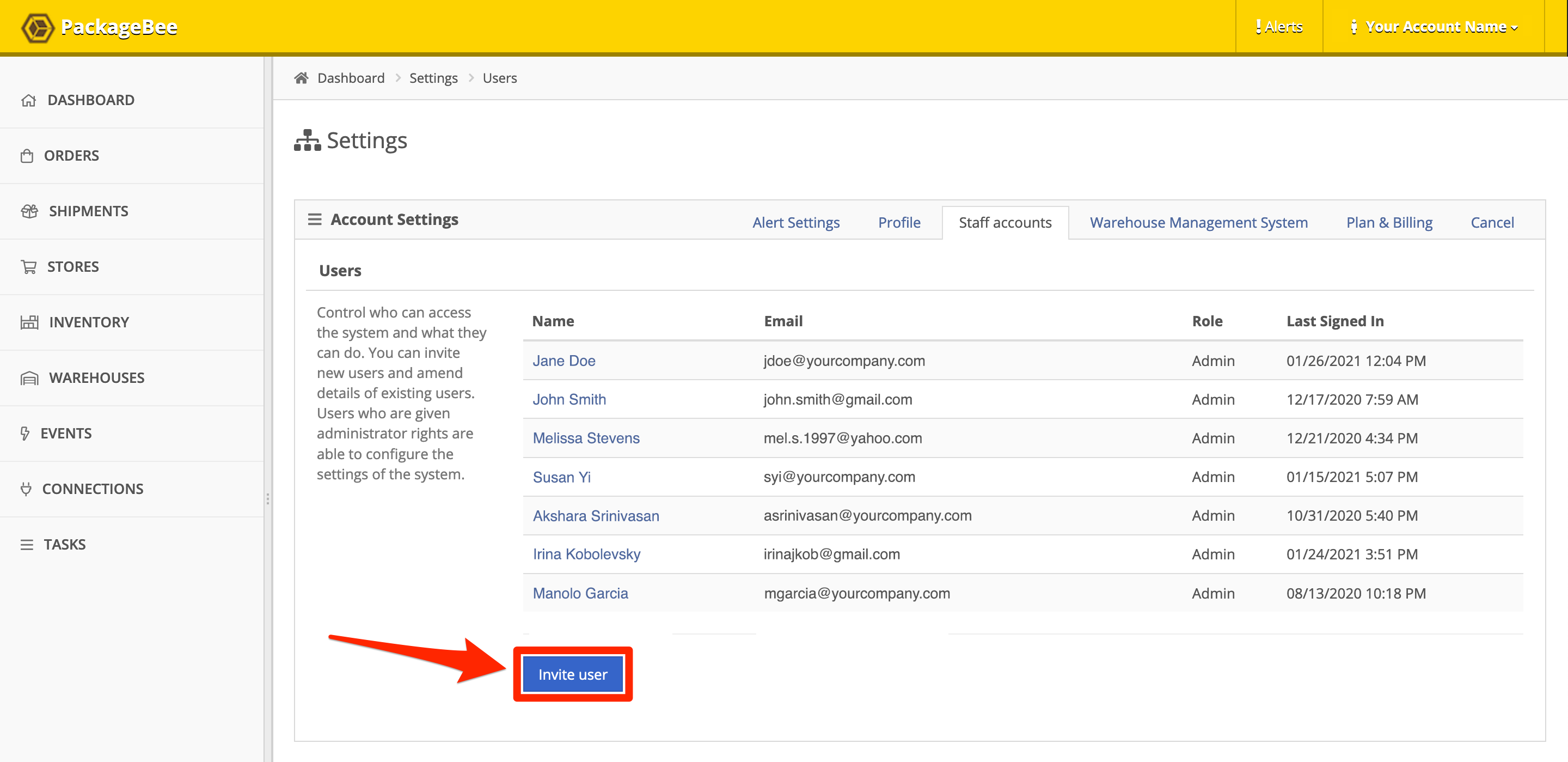Open Irina Kobolevsky's user profile
The width and height of the screenshot is (1568, 762).
(x=586, y=554)
